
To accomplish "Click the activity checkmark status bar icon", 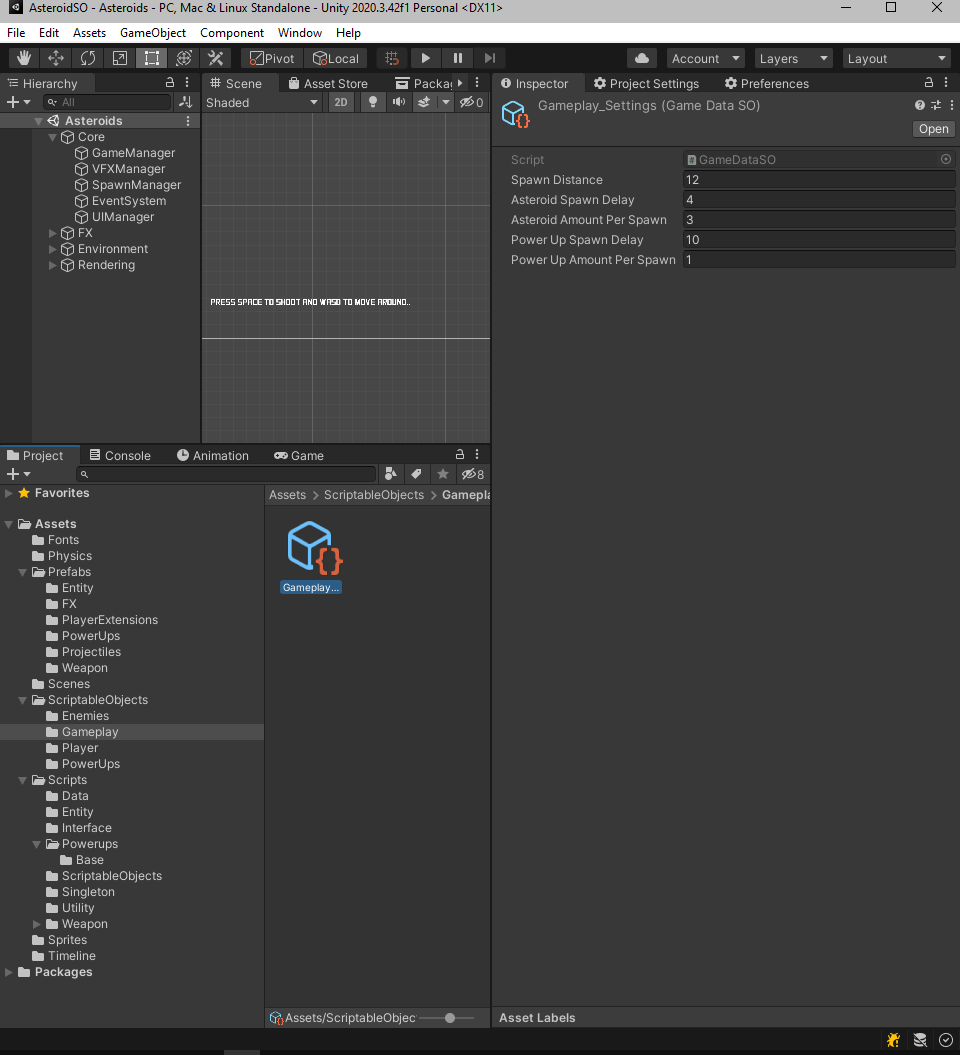I will pyautogui.click(x=945, y=1040).
